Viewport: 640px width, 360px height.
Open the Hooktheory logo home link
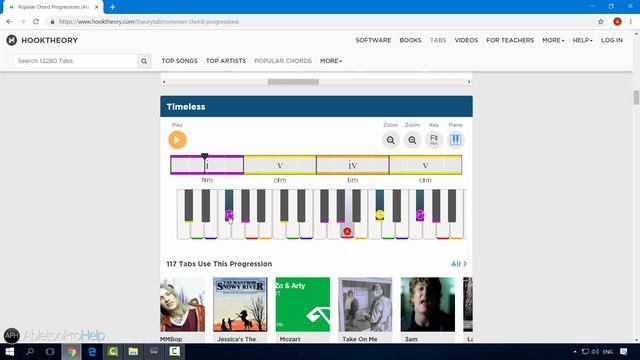pyautogui.click(x=42, y=40)
